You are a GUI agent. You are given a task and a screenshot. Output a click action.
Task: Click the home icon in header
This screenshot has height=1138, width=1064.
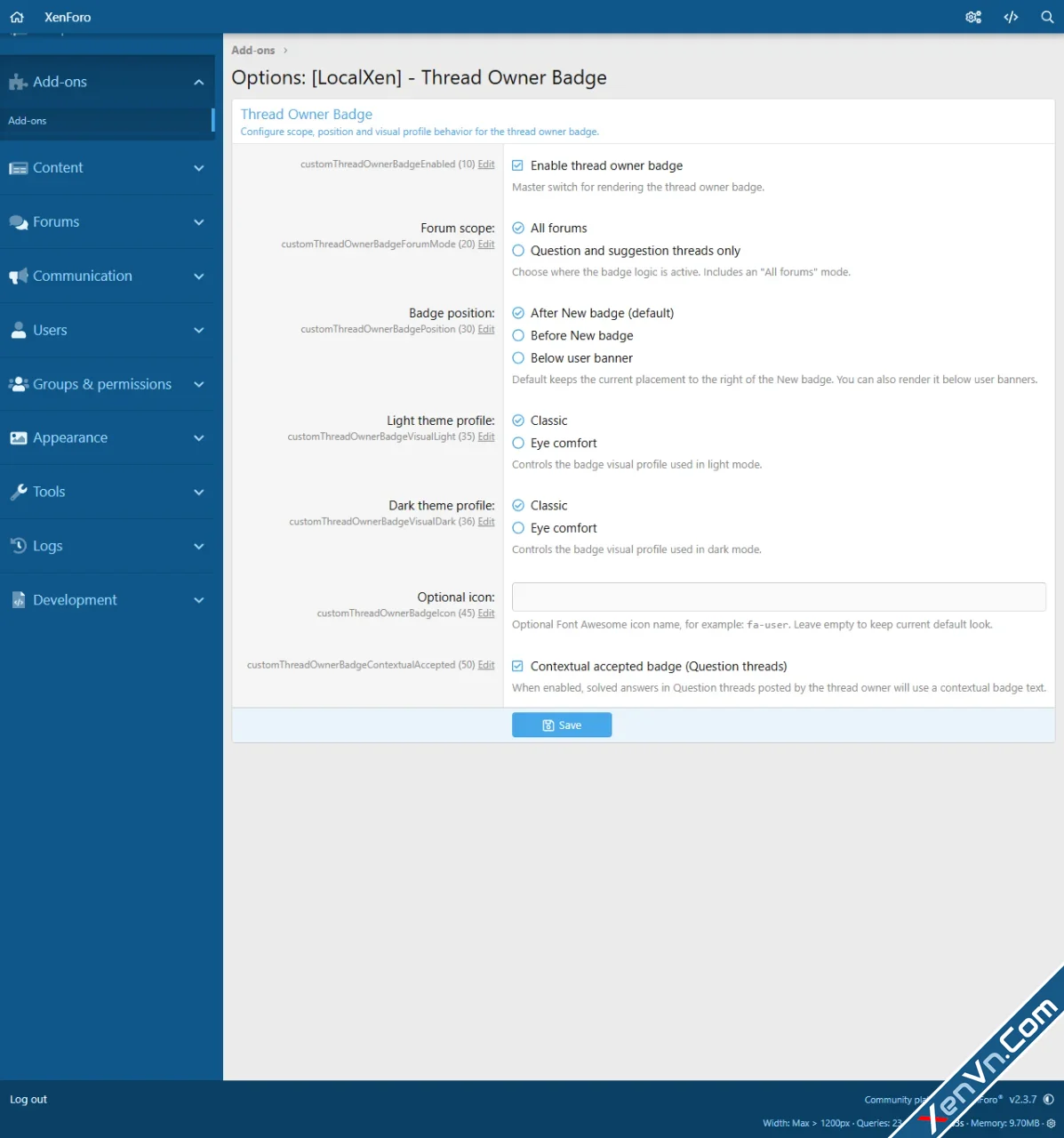point(17,17)
